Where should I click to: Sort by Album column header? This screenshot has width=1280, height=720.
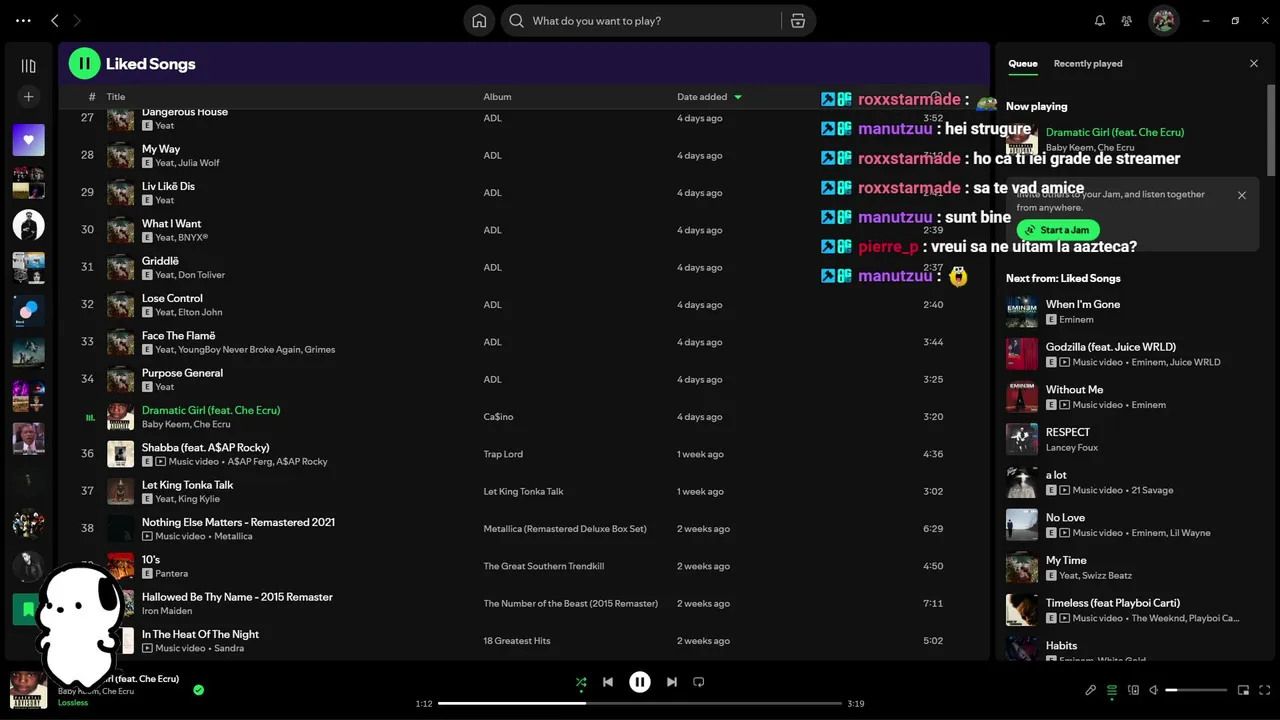tap(497, 97)
